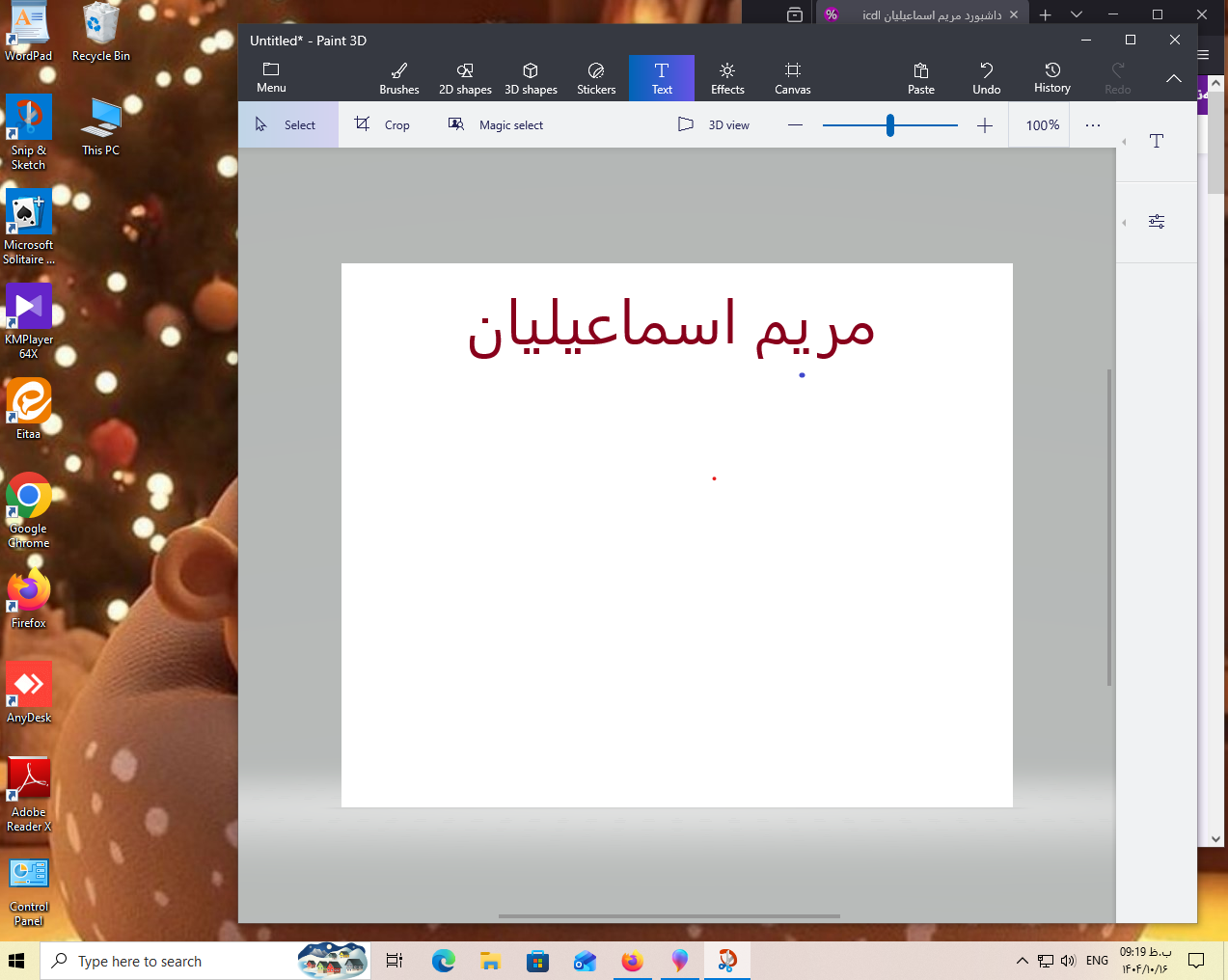
Task: Collapse the ribbon with the chevron
Action: coord(1173,78)
